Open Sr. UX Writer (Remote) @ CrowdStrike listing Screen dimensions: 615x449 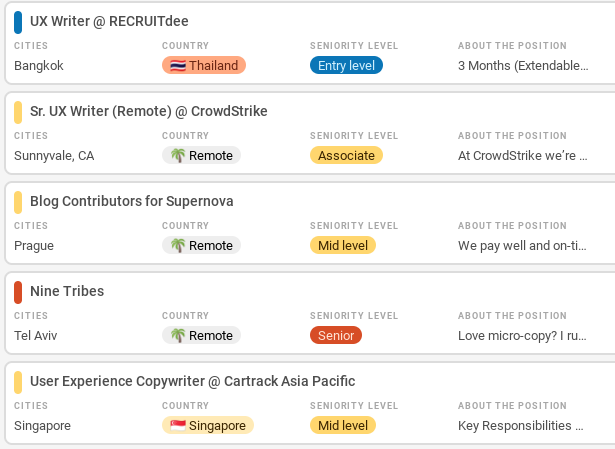click(x=148, y=111)
